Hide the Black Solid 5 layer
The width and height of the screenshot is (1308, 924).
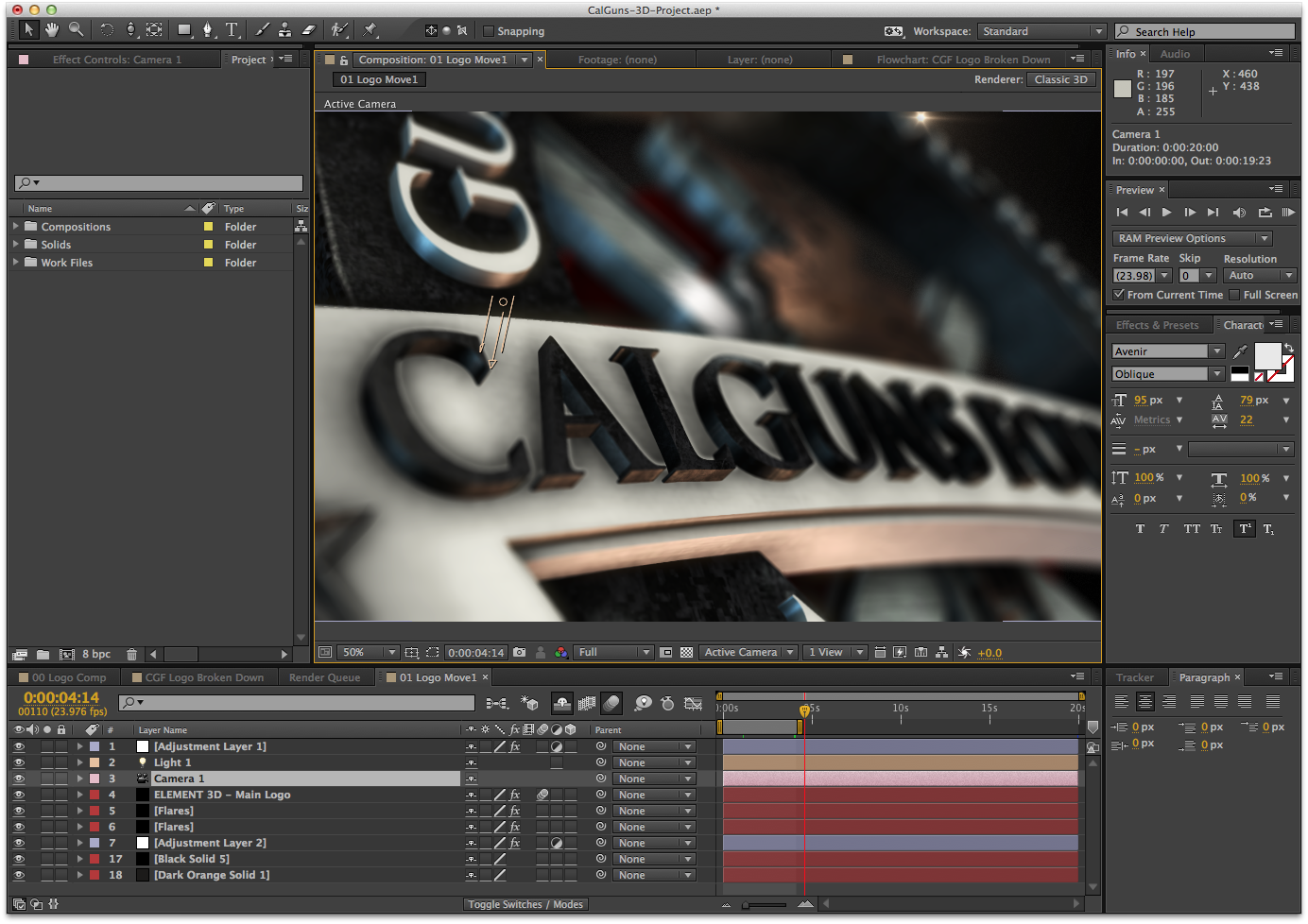(19, 859)
